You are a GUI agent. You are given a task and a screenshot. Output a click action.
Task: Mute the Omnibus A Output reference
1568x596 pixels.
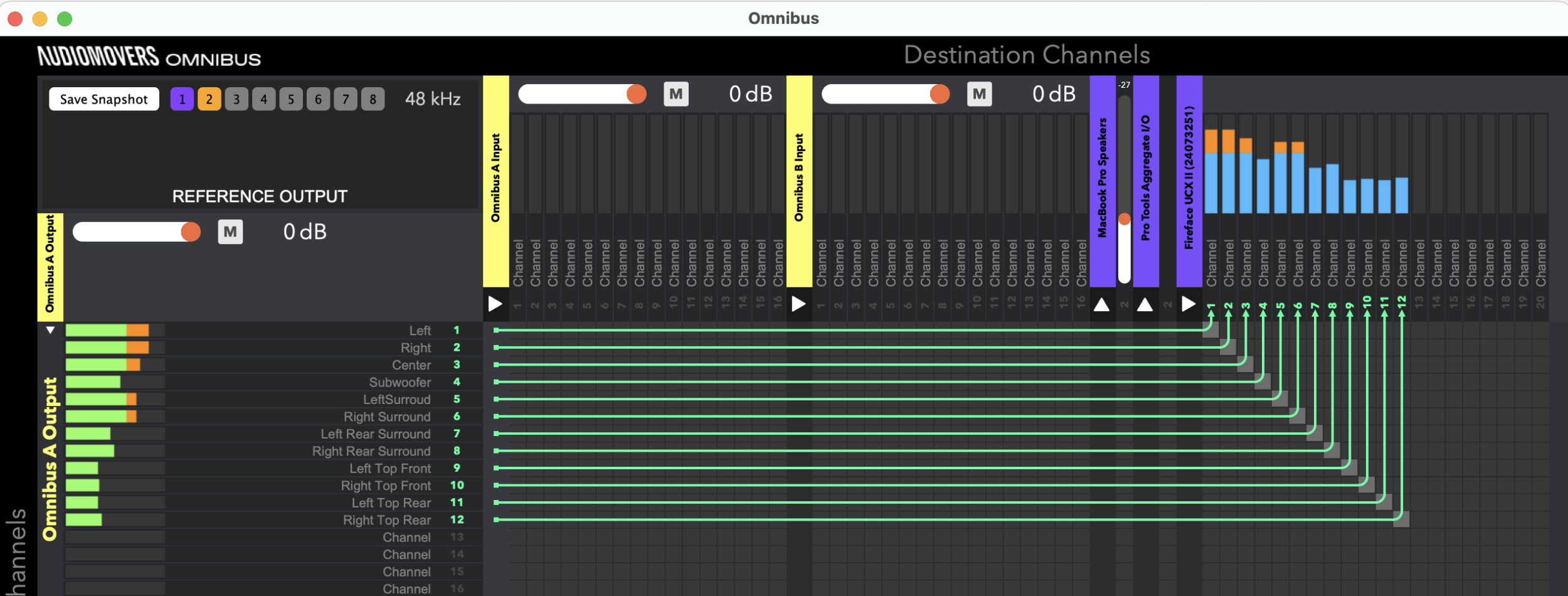pos(230,232)
